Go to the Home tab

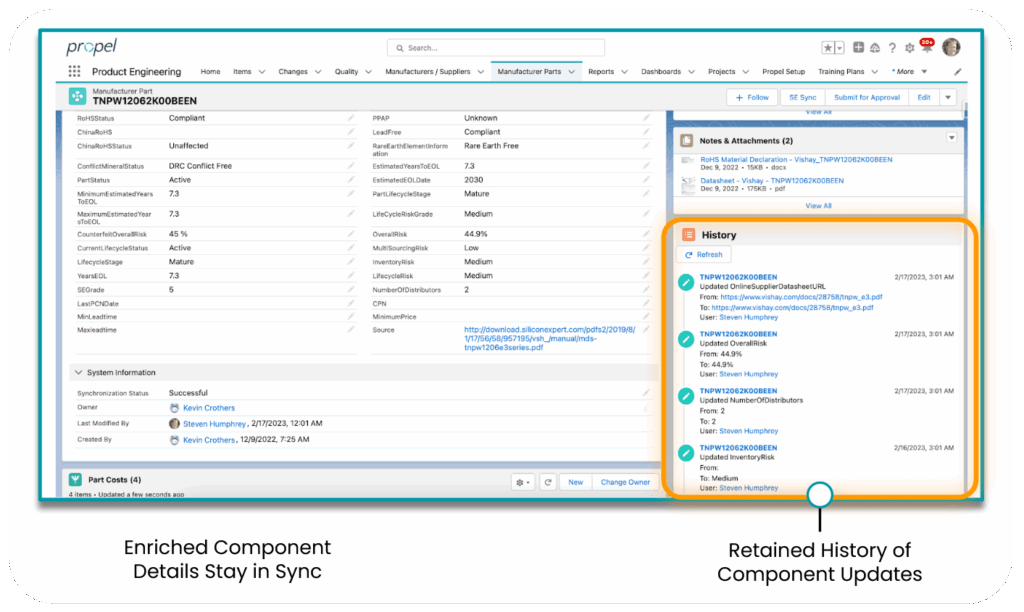pos(210,72)
